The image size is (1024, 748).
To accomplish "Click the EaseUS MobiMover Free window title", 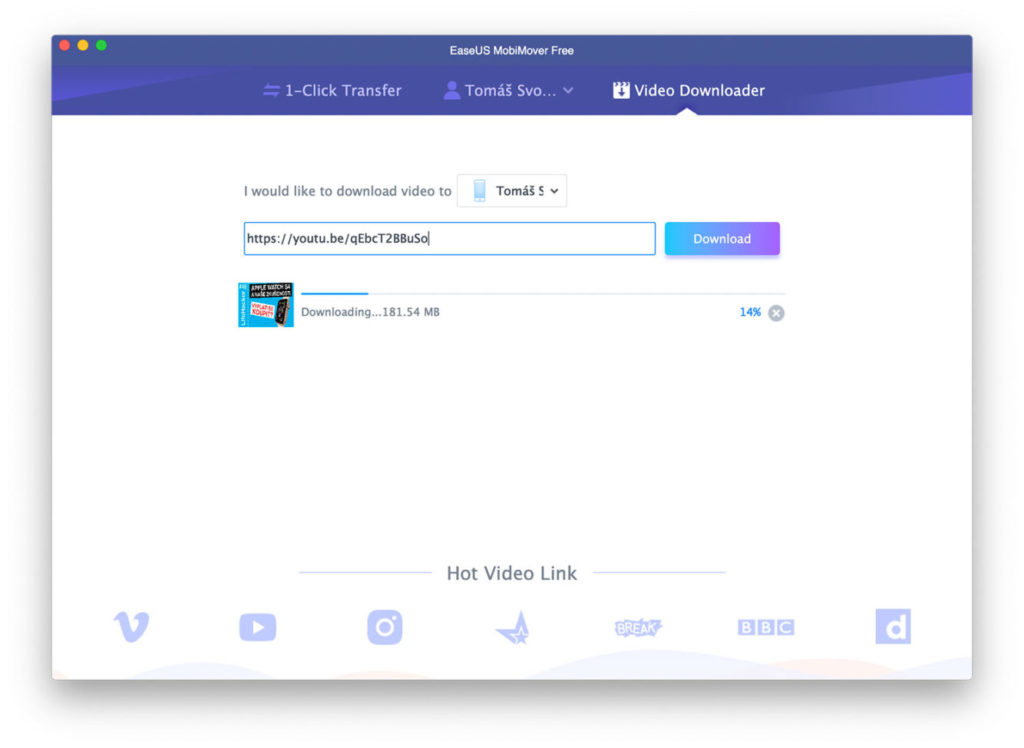I will coord(511,50).
